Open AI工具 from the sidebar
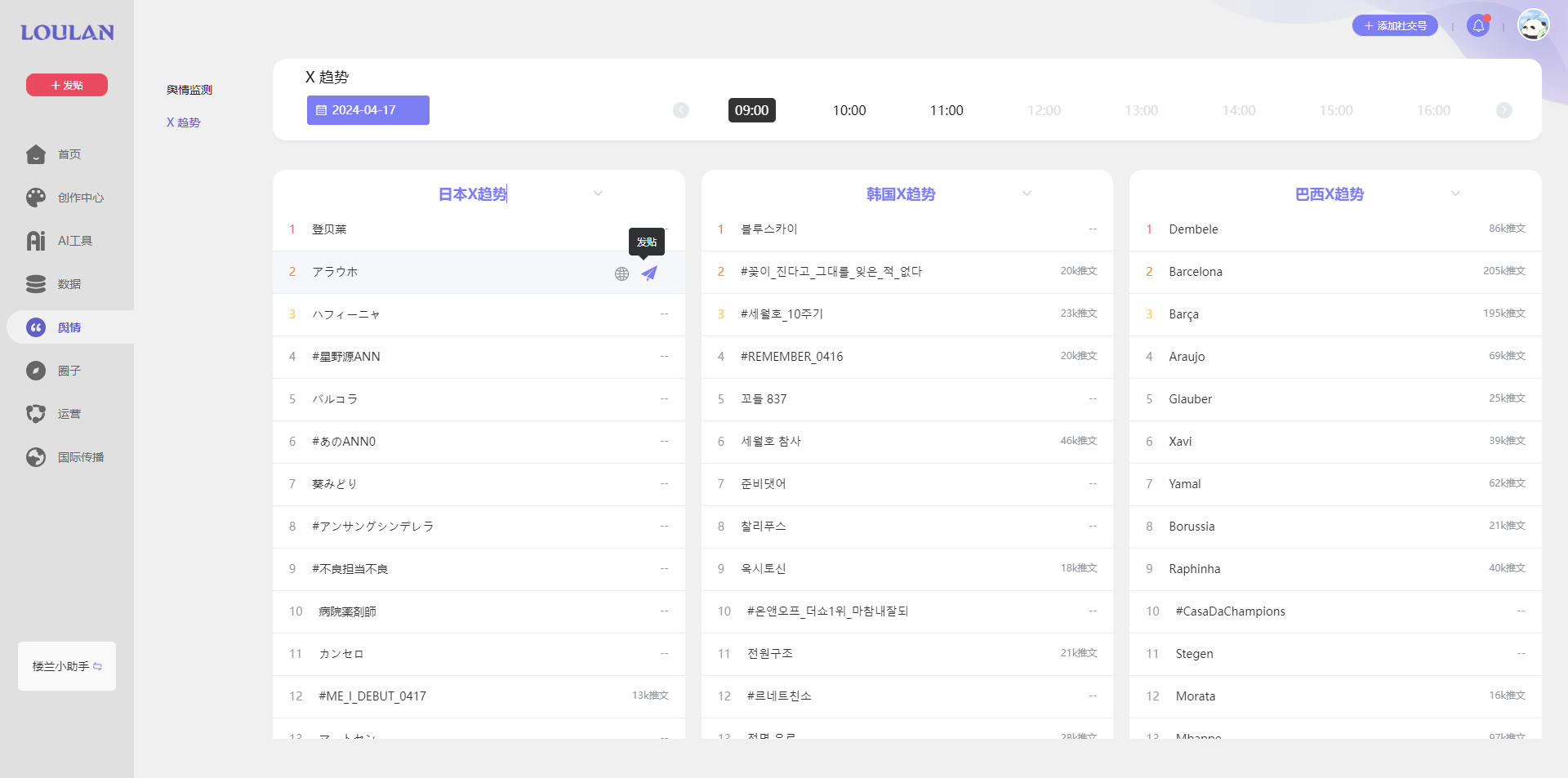1568x778 pixels. point(74,241)
